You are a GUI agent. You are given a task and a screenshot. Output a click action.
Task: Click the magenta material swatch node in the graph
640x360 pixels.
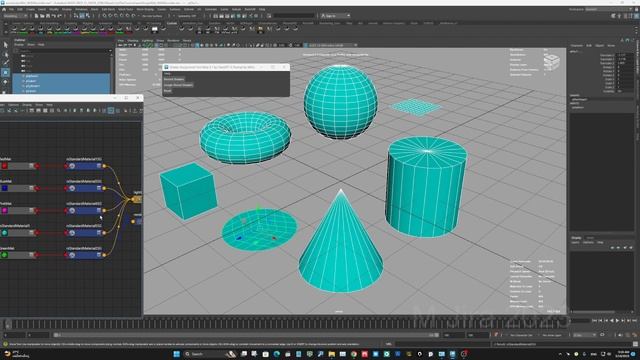click(x=4, y=211)
